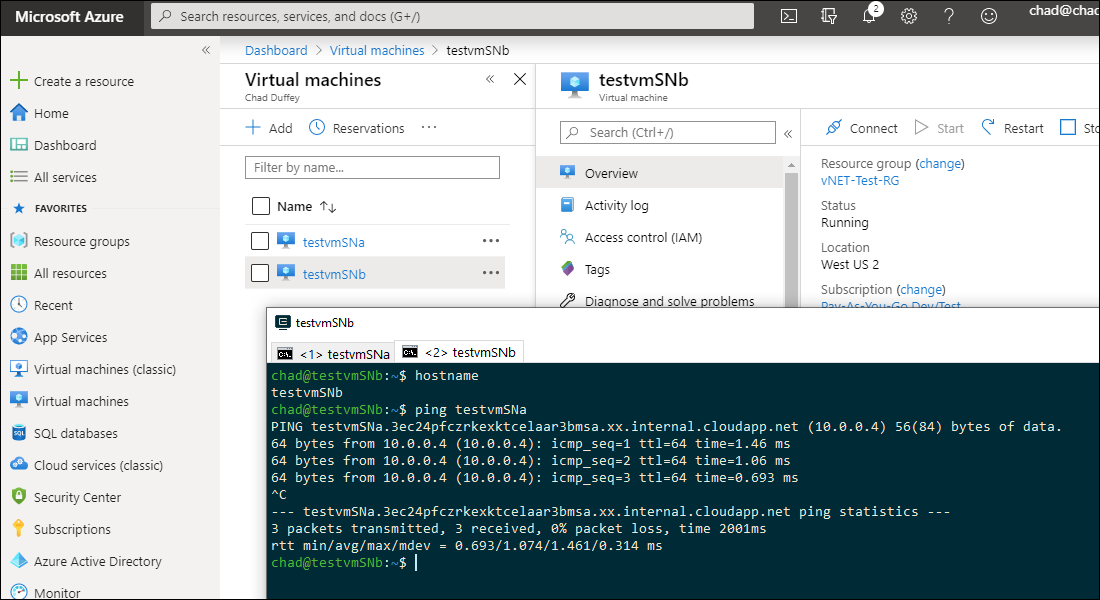Go to Virtual machines via breadcrumb
The image size is (1100, 600).
click(x=377, y=51)
